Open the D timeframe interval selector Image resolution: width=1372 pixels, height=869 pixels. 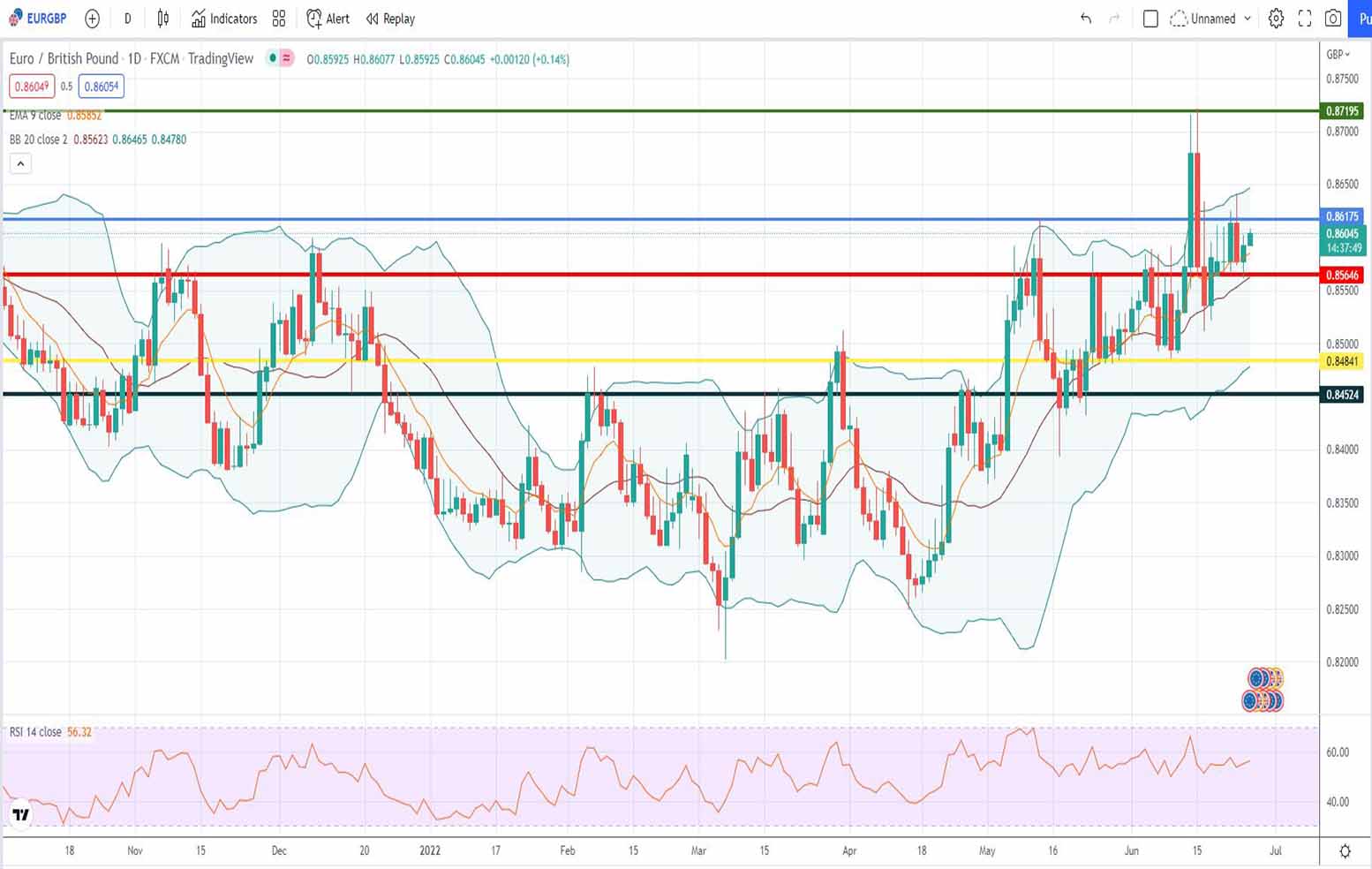[x=127, y=19]
